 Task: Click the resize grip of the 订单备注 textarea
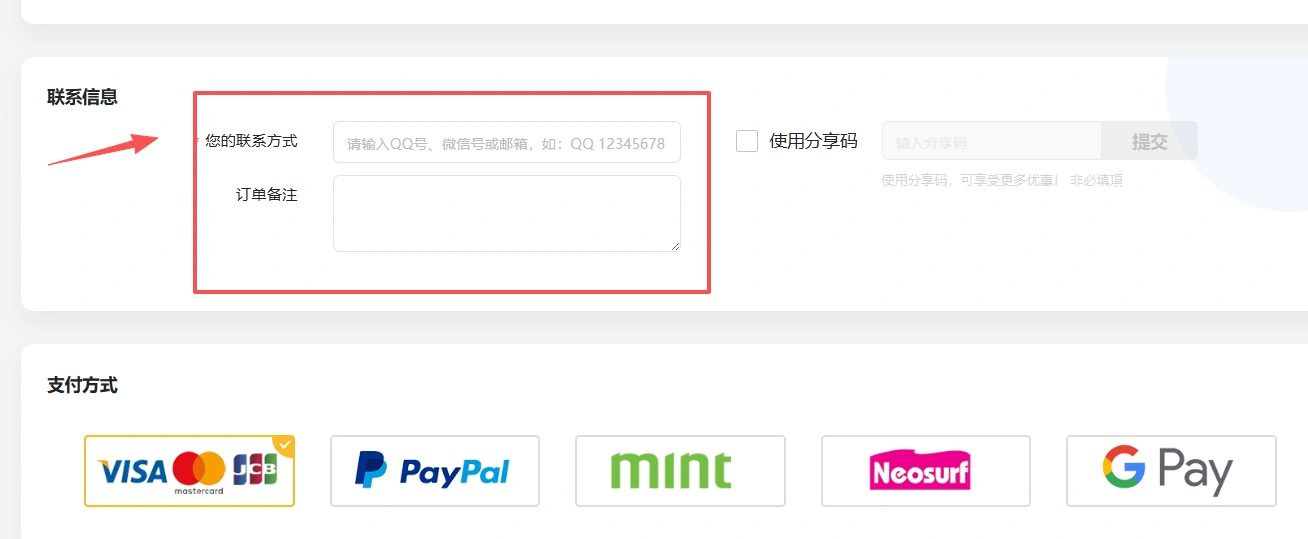click(x=675, y=246)
